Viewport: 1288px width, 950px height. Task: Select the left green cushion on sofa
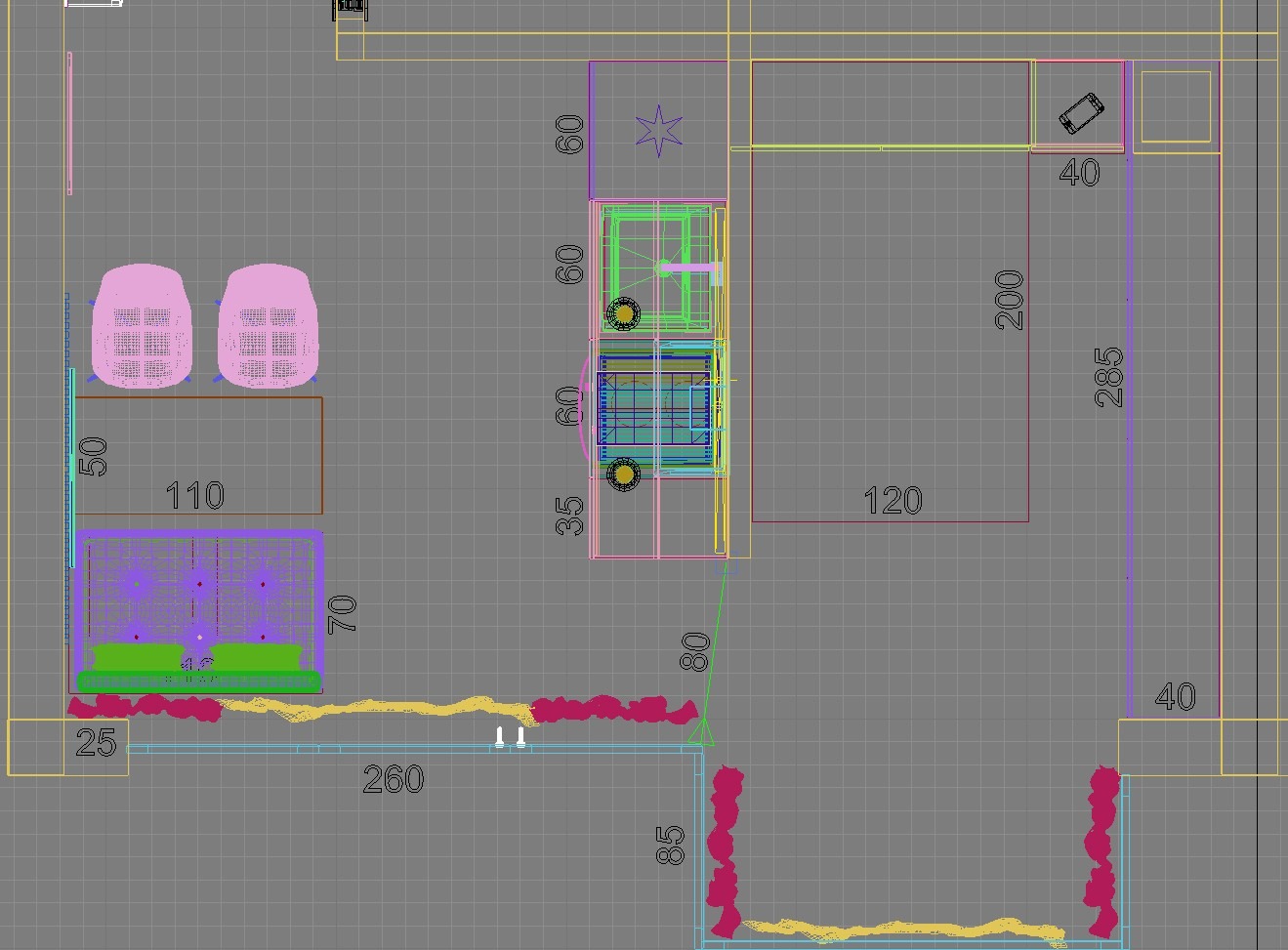tap(138, 656)
